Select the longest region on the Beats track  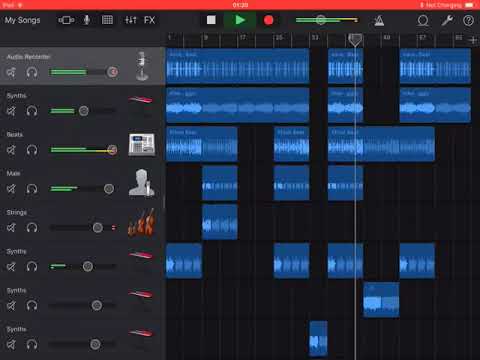pyautogui.click(x=381, y=144)
